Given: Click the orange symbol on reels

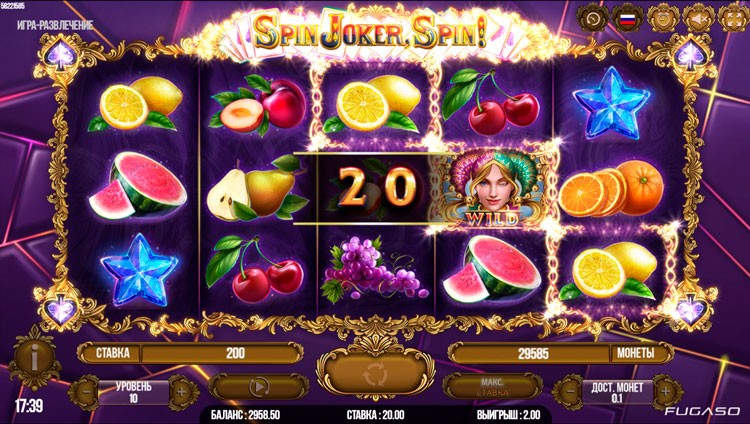Looking at the screenshot, I should (611, 188).
